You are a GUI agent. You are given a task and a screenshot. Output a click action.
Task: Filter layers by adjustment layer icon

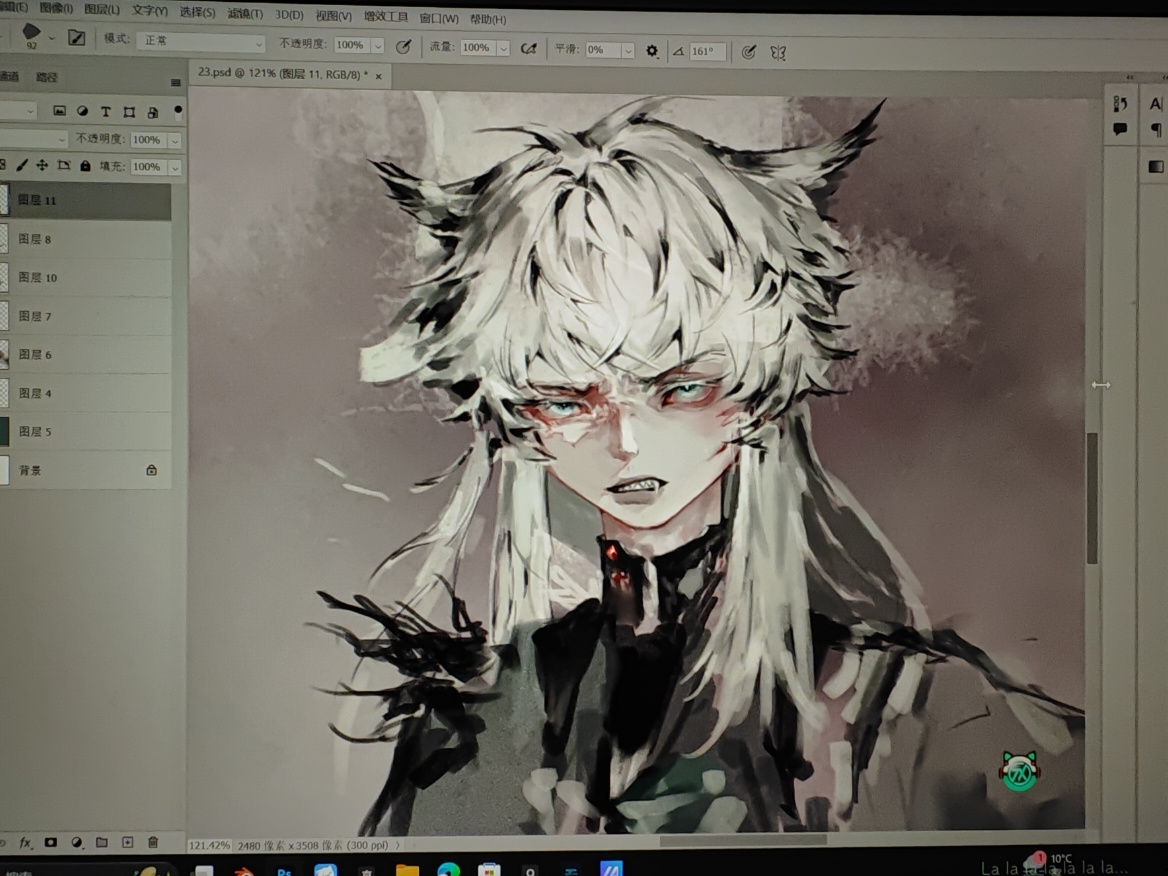pyautogui.click(x=83, y=111)
